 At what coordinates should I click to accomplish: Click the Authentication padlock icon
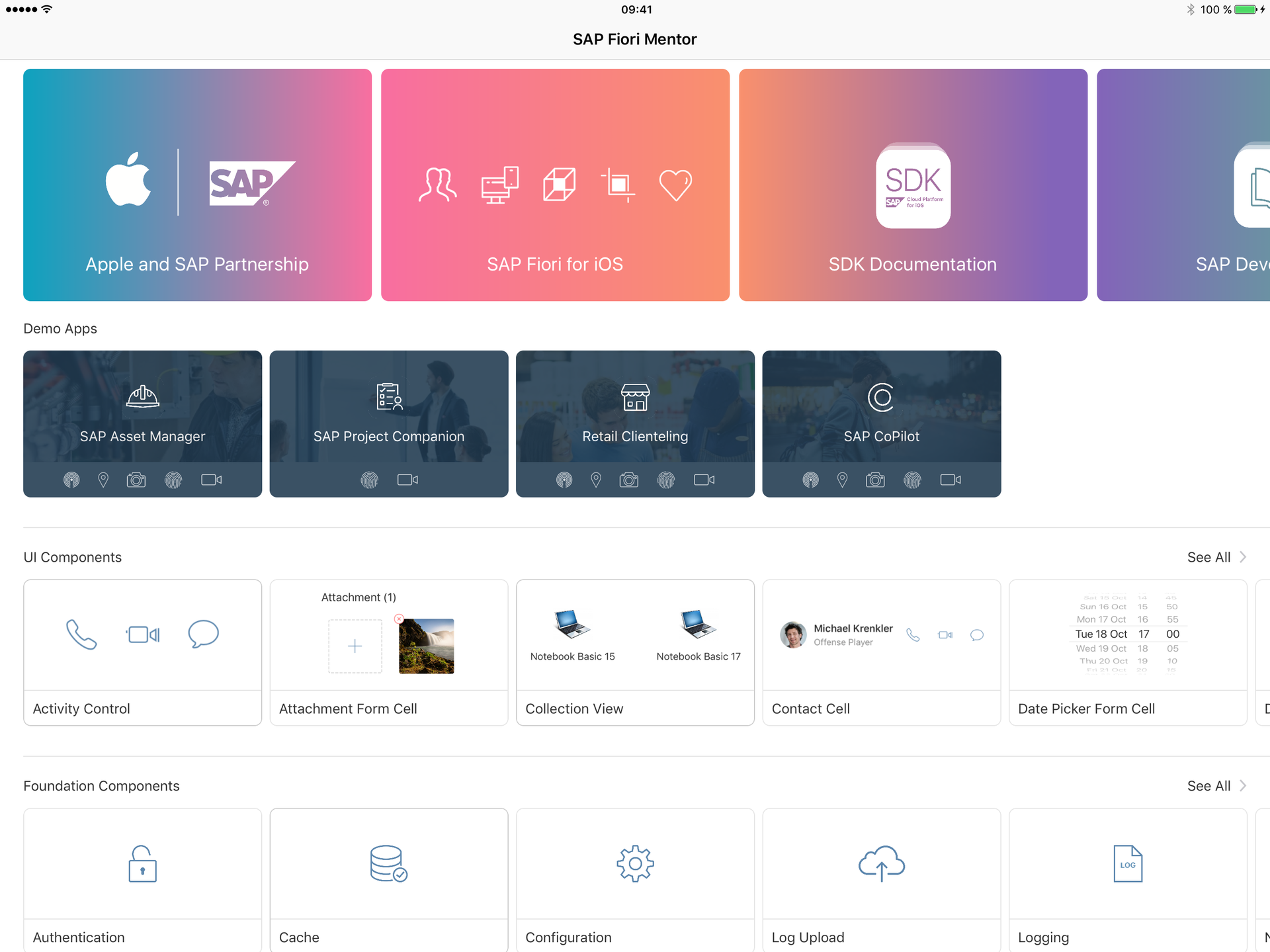click(x=142, y=863)
